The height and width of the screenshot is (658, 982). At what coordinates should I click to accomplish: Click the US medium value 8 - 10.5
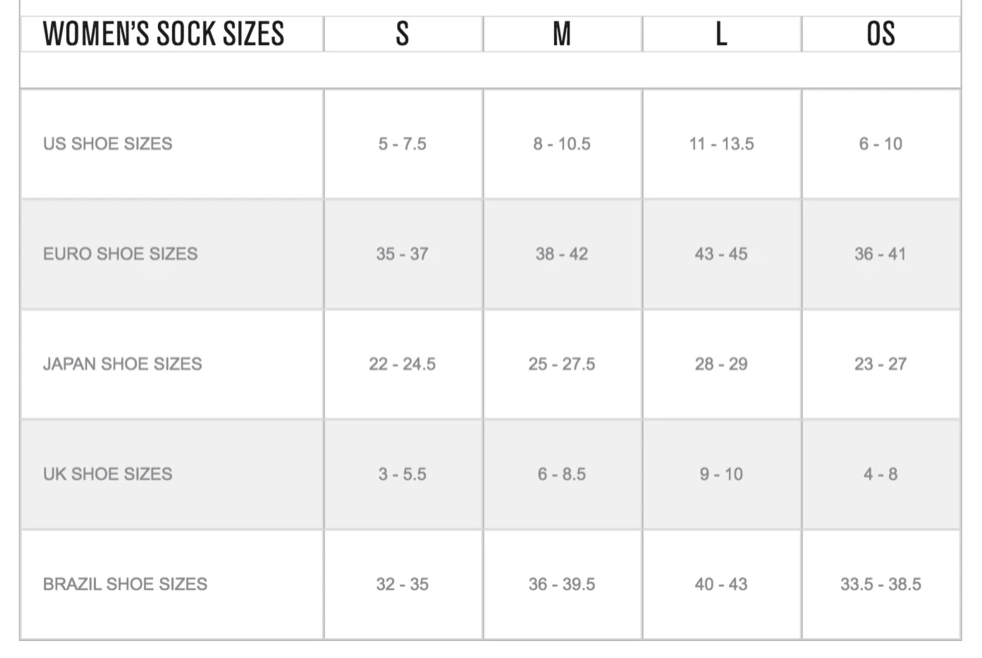pyautogui.click(x=562, y=144)
